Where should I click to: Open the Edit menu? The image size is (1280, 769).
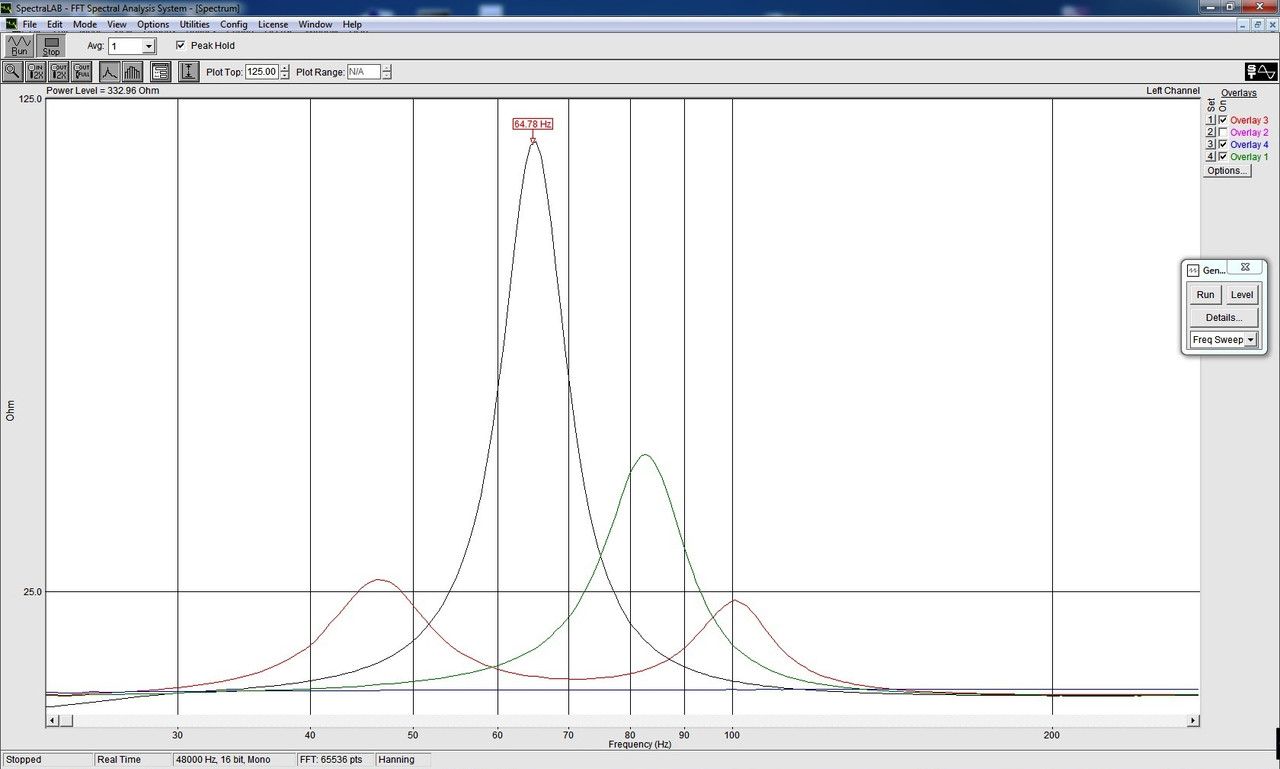click(x=54, y=24)
